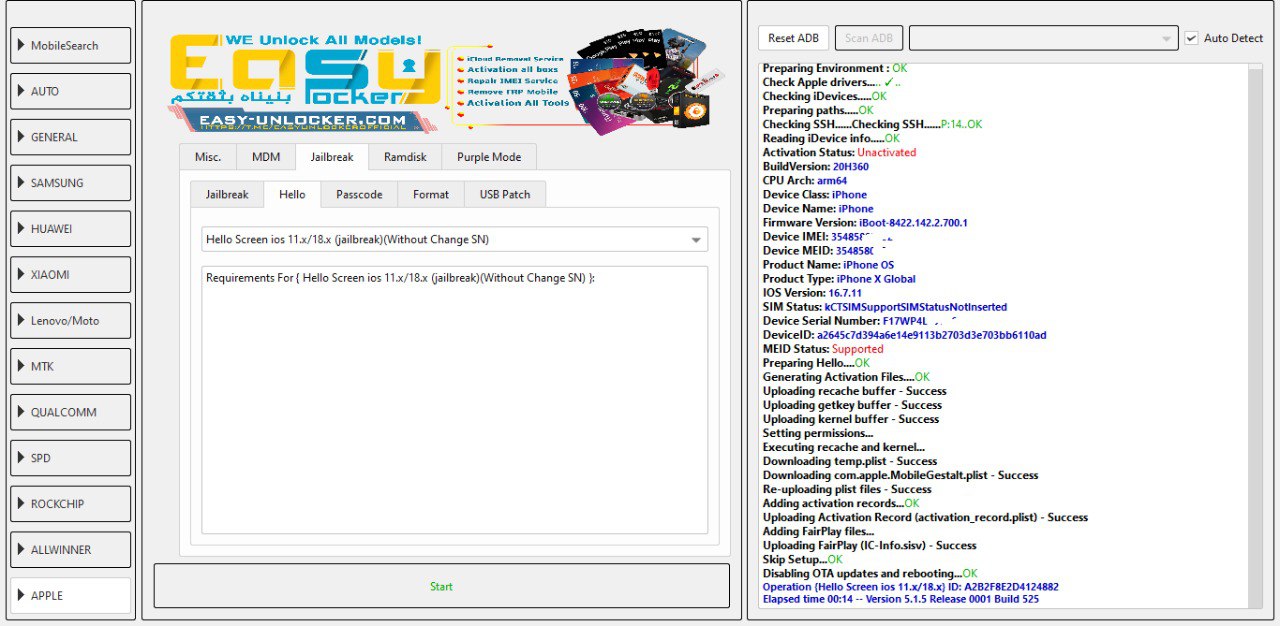Click the Operation ID log line

[910, 587]
